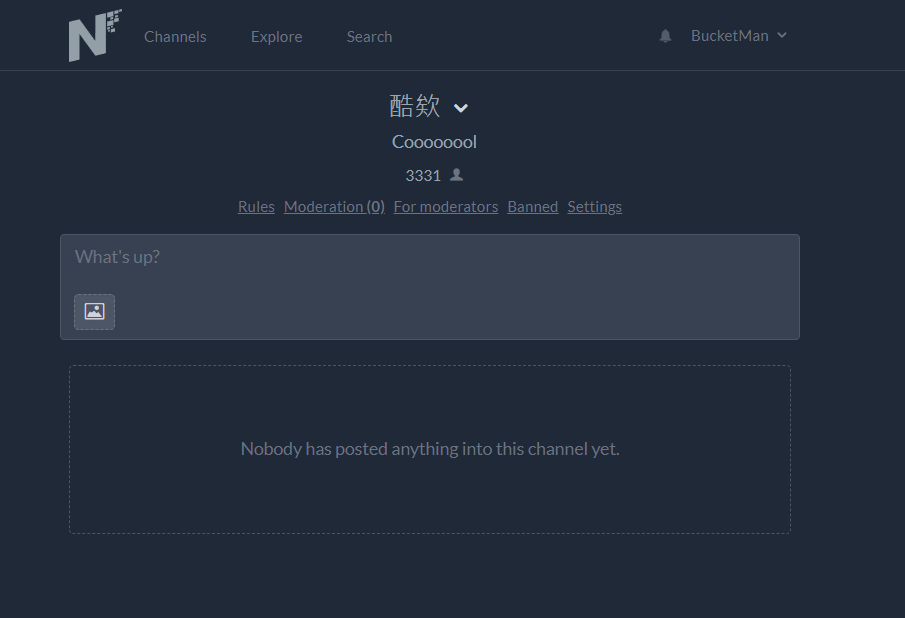Expand the channel options chevron beside 酷欸

click(x=461, y=108)
